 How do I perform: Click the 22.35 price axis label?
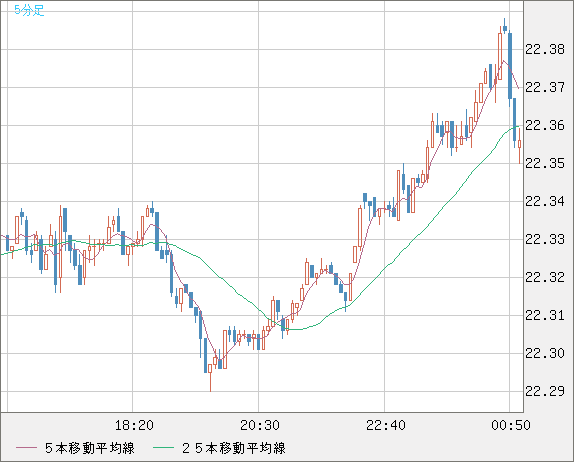545,163
